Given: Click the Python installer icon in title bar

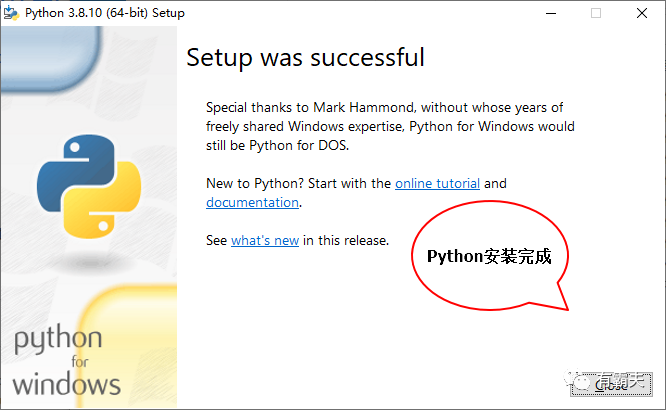Looking at the screenshot, I should [11, 14].
